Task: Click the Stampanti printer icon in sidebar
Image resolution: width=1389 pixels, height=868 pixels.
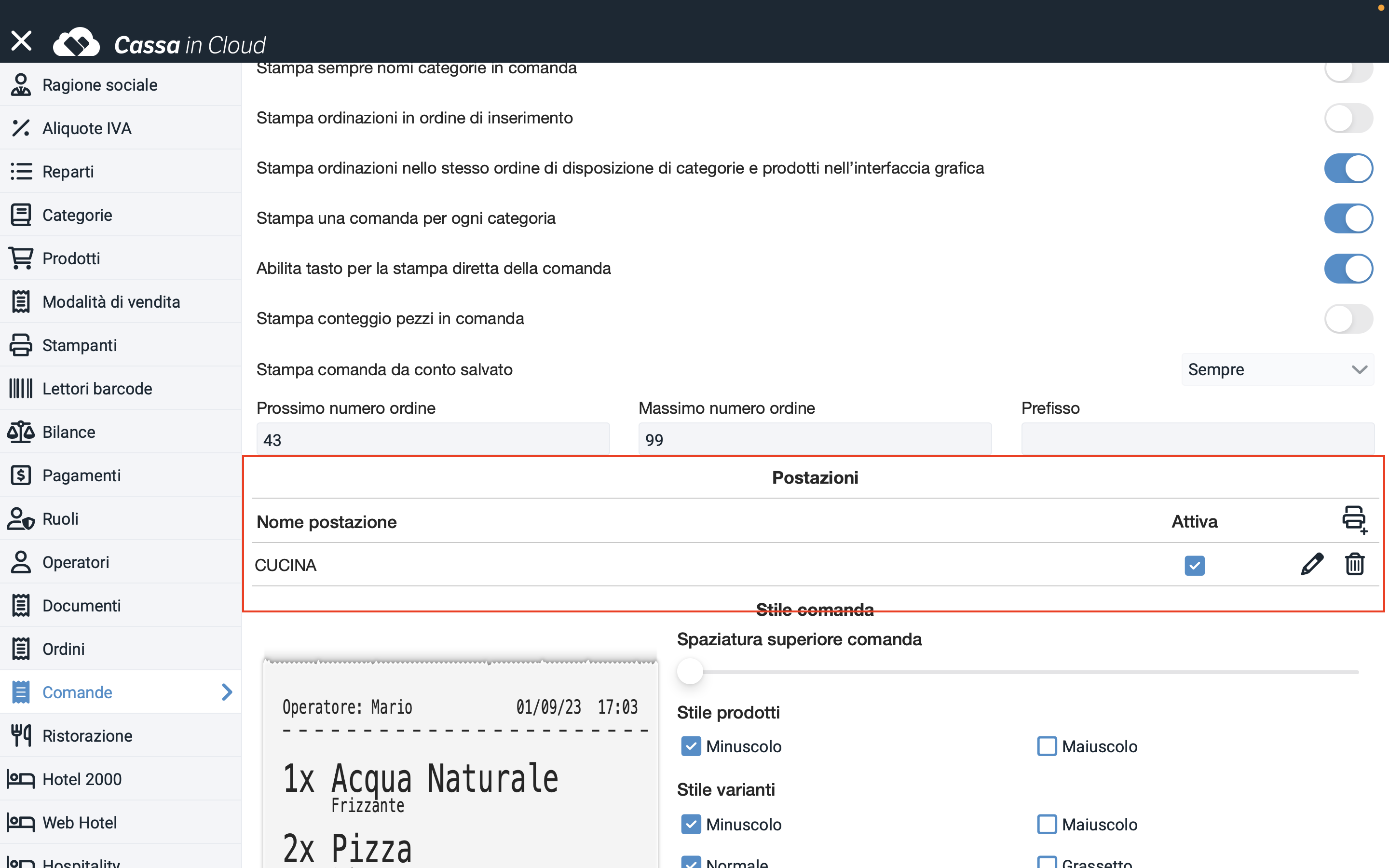Action: click(21, 345)
